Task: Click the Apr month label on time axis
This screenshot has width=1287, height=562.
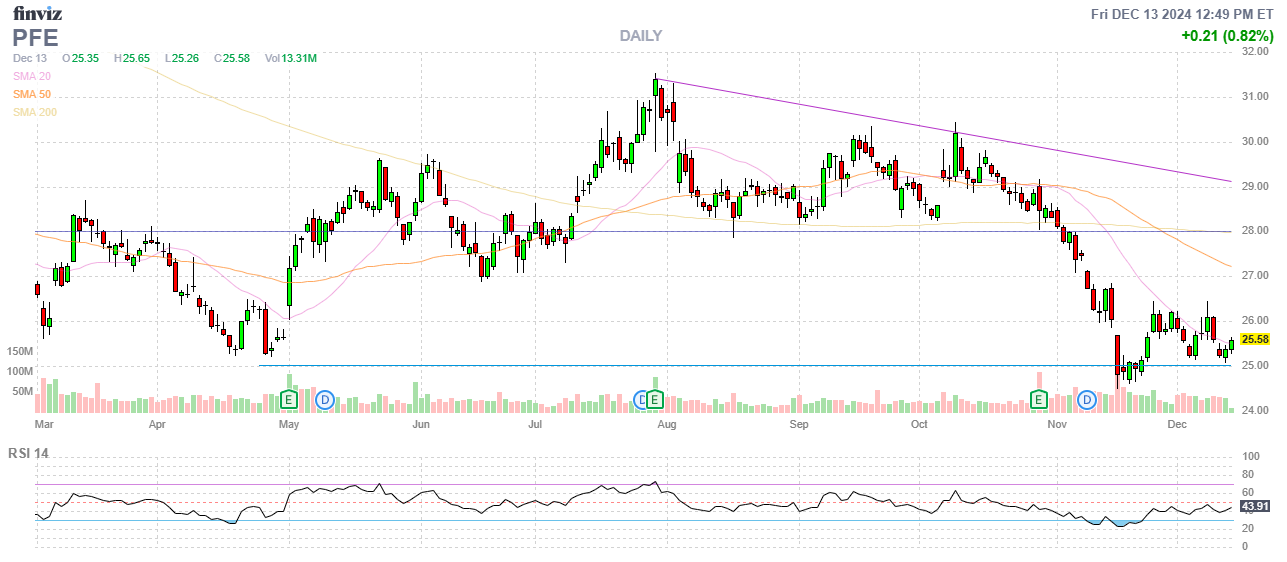Action: 156,424
